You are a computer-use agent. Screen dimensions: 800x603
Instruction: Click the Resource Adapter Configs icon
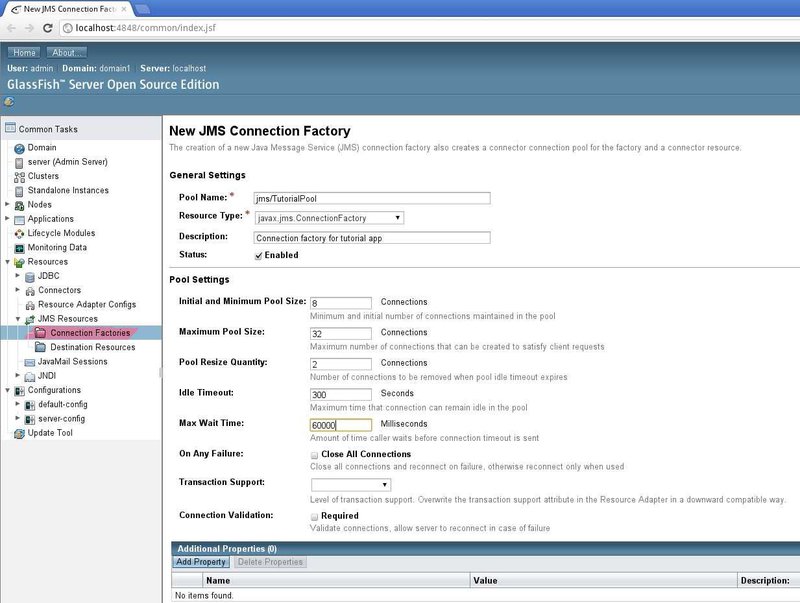coord(30,306)
